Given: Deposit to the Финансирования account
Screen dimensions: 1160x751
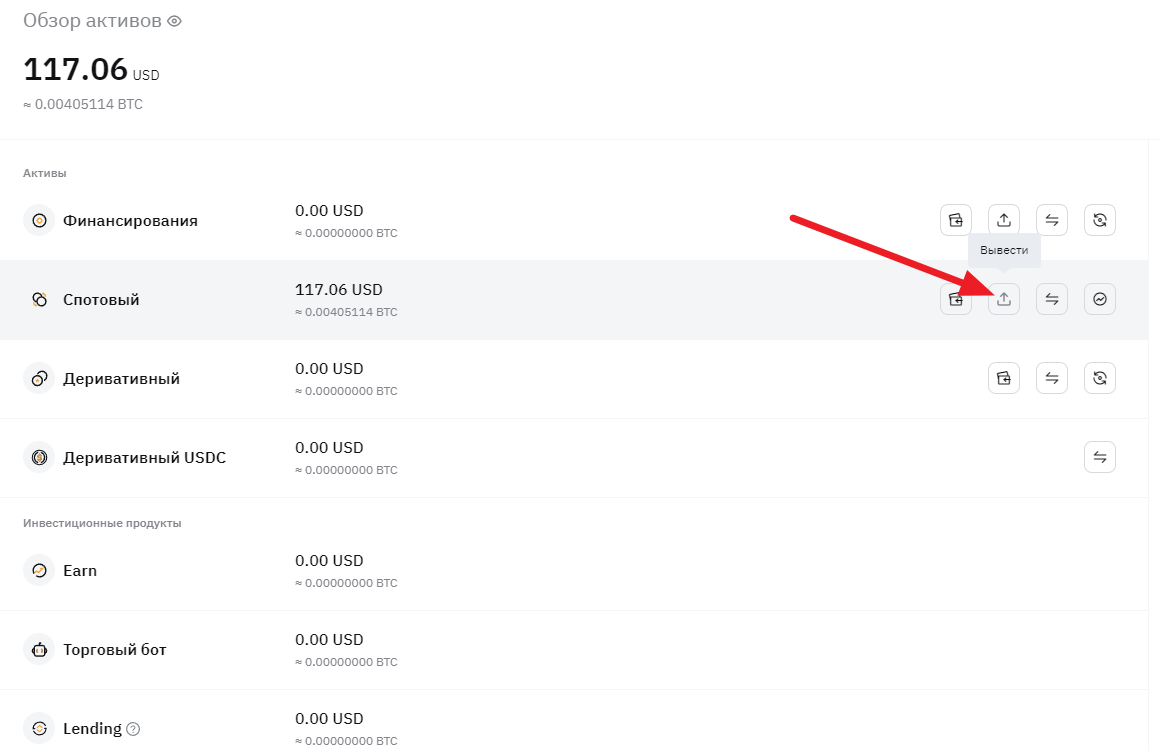Looking at the screenshot, I should click(x=956, y=220).
